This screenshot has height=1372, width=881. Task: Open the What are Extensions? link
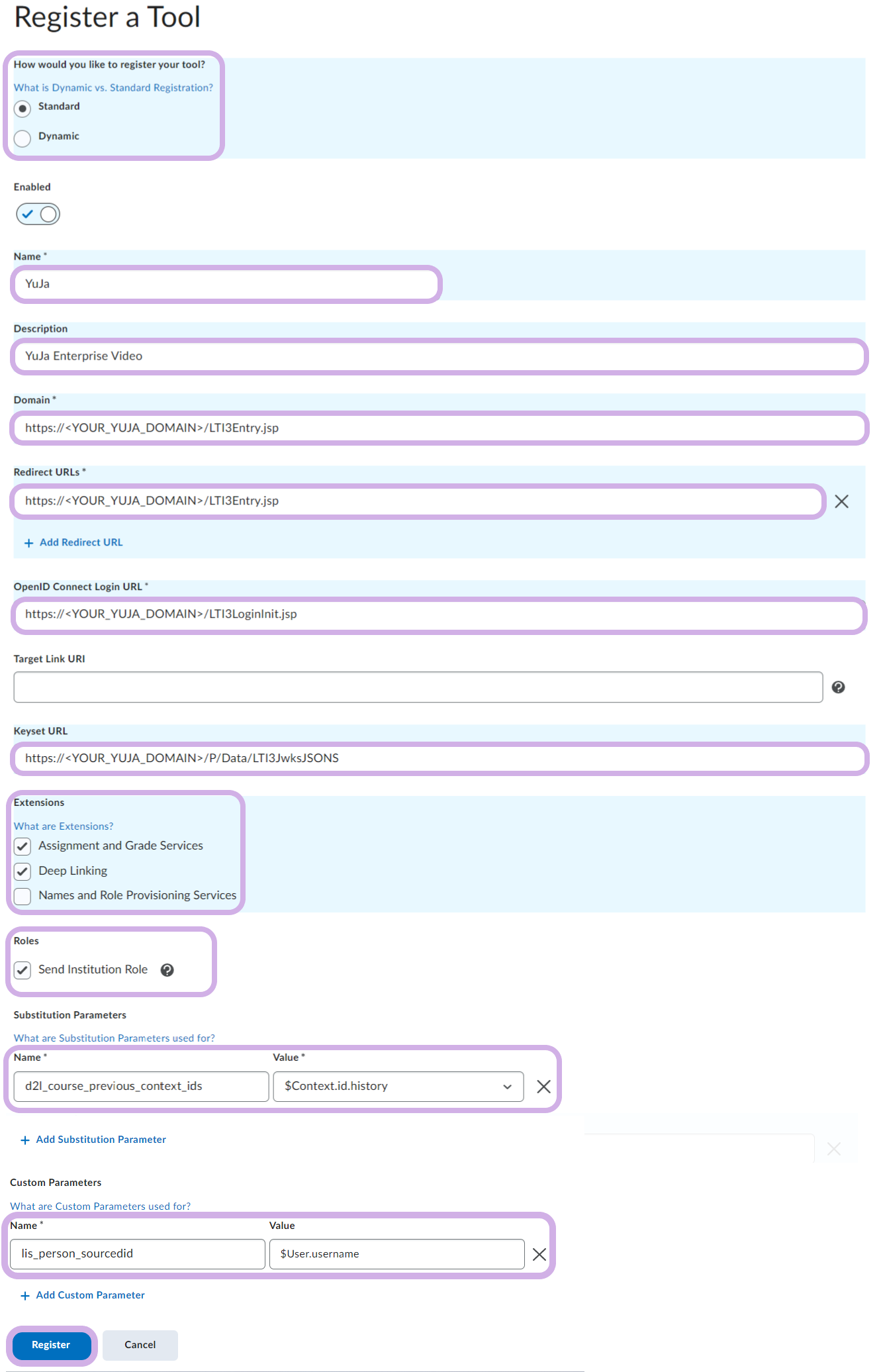point(64,826)
